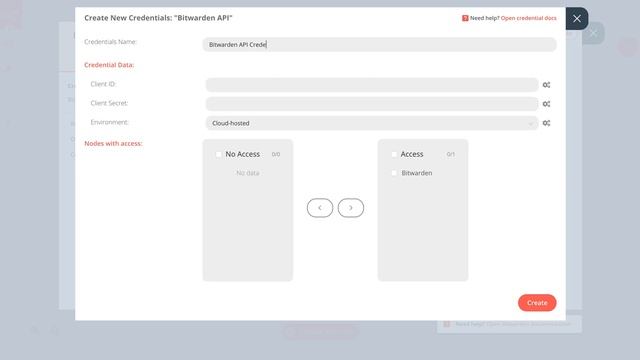The width and height of the screenshot is (640, 360).
Task: Click the Nodes with access heading
Action: click(113, 143)
